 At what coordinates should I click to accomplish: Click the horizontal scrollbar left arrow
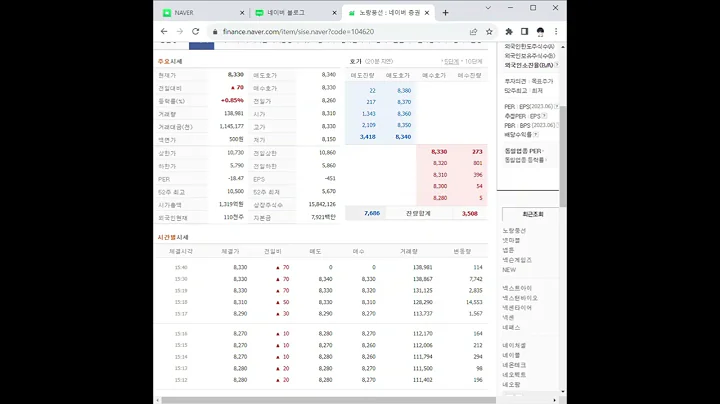pyautogui.click(x=158, y=400)
